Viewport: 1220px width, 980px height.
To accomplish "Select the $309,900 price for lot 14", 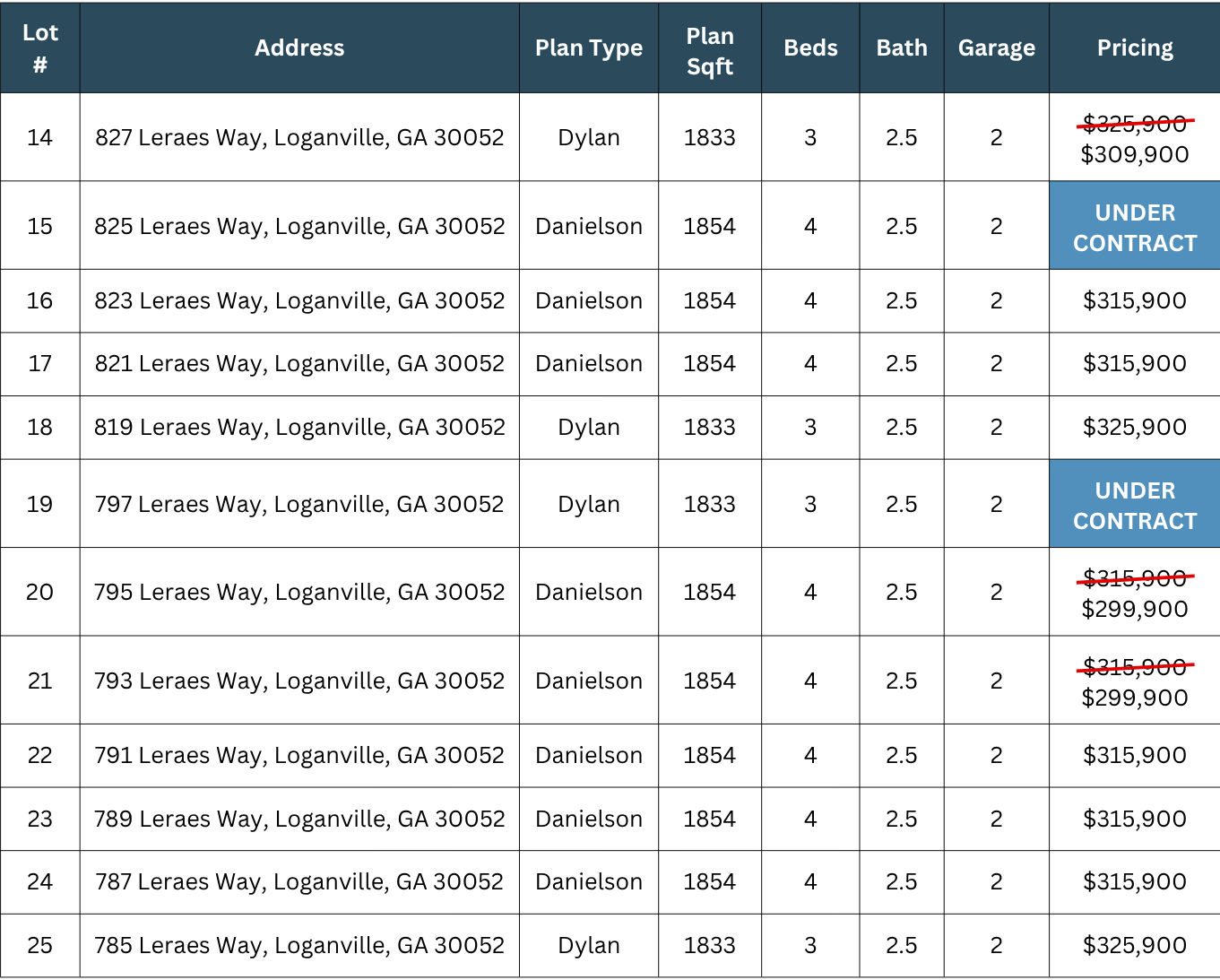I will tap(1135, 154).
